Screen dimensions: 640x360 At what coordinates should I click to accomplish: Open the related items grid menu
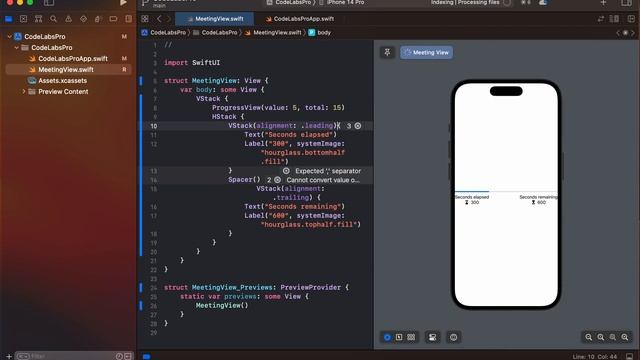click(145, 19)
